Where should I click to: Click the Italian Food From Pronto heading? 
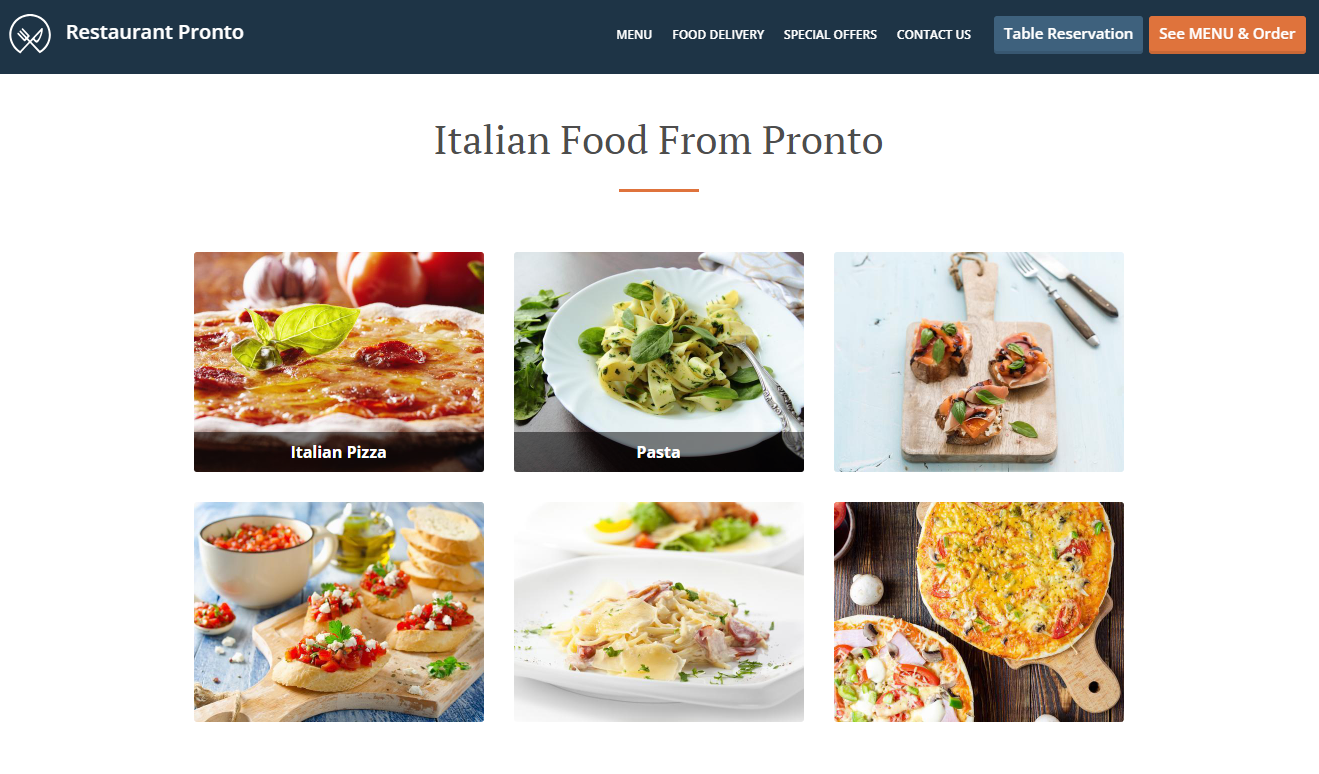[659, 140]
